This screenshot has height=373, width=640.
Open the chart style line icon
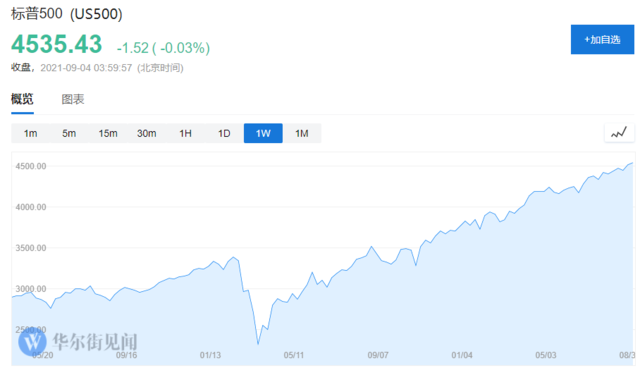[619, 133]
